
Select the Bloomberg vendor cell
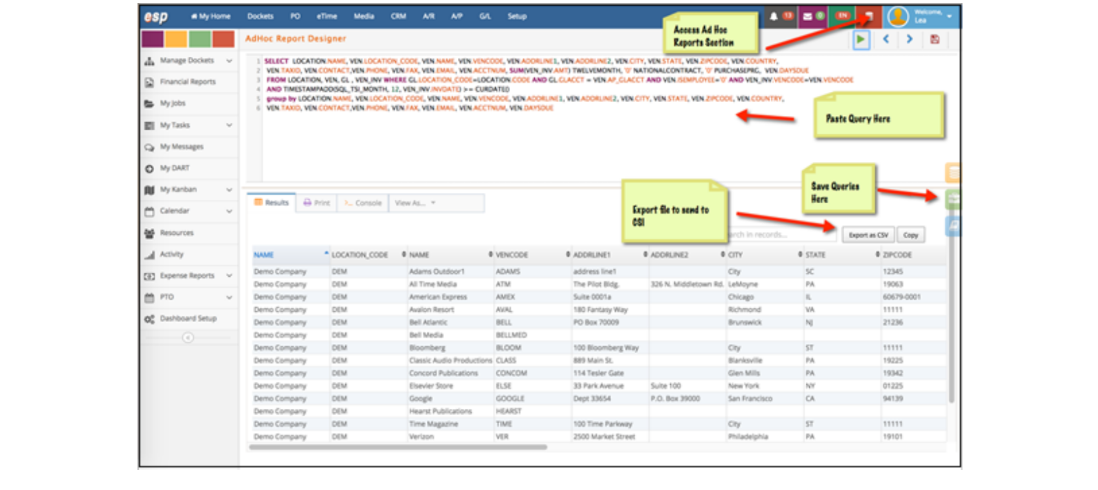(x=450, y=347)
